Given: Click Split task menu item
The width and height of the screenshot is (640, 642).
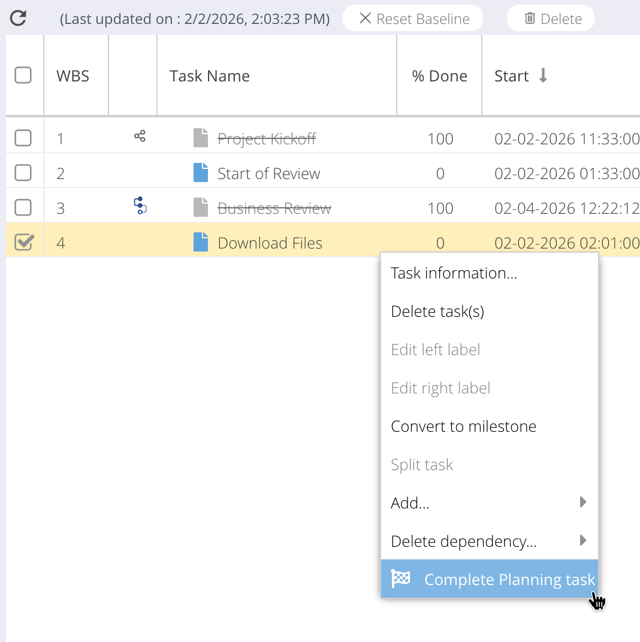Looking at the screenshot, I should click(489, 465).
